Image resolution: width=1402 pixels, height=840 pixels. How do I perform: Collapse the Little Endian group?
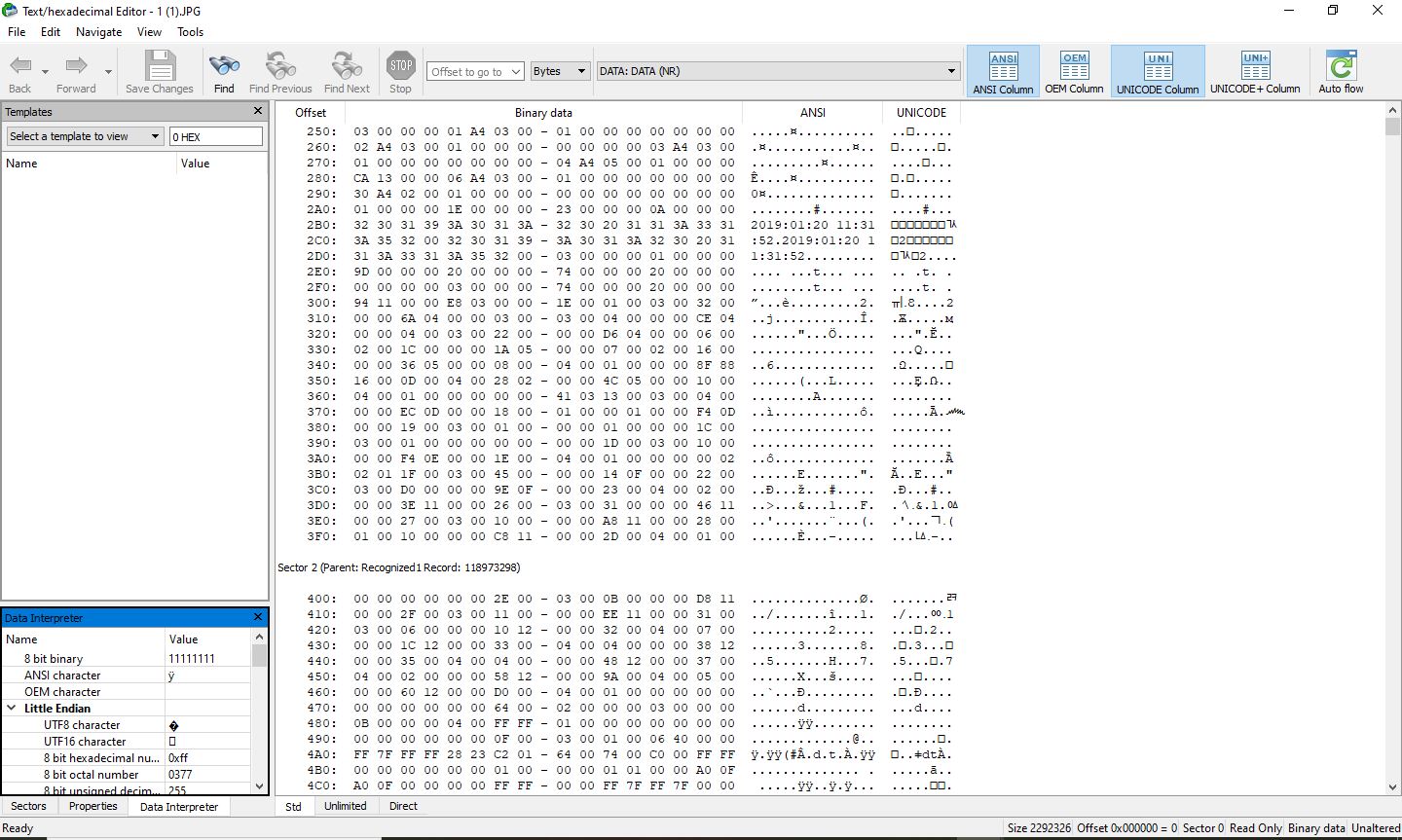coord(12,709)
